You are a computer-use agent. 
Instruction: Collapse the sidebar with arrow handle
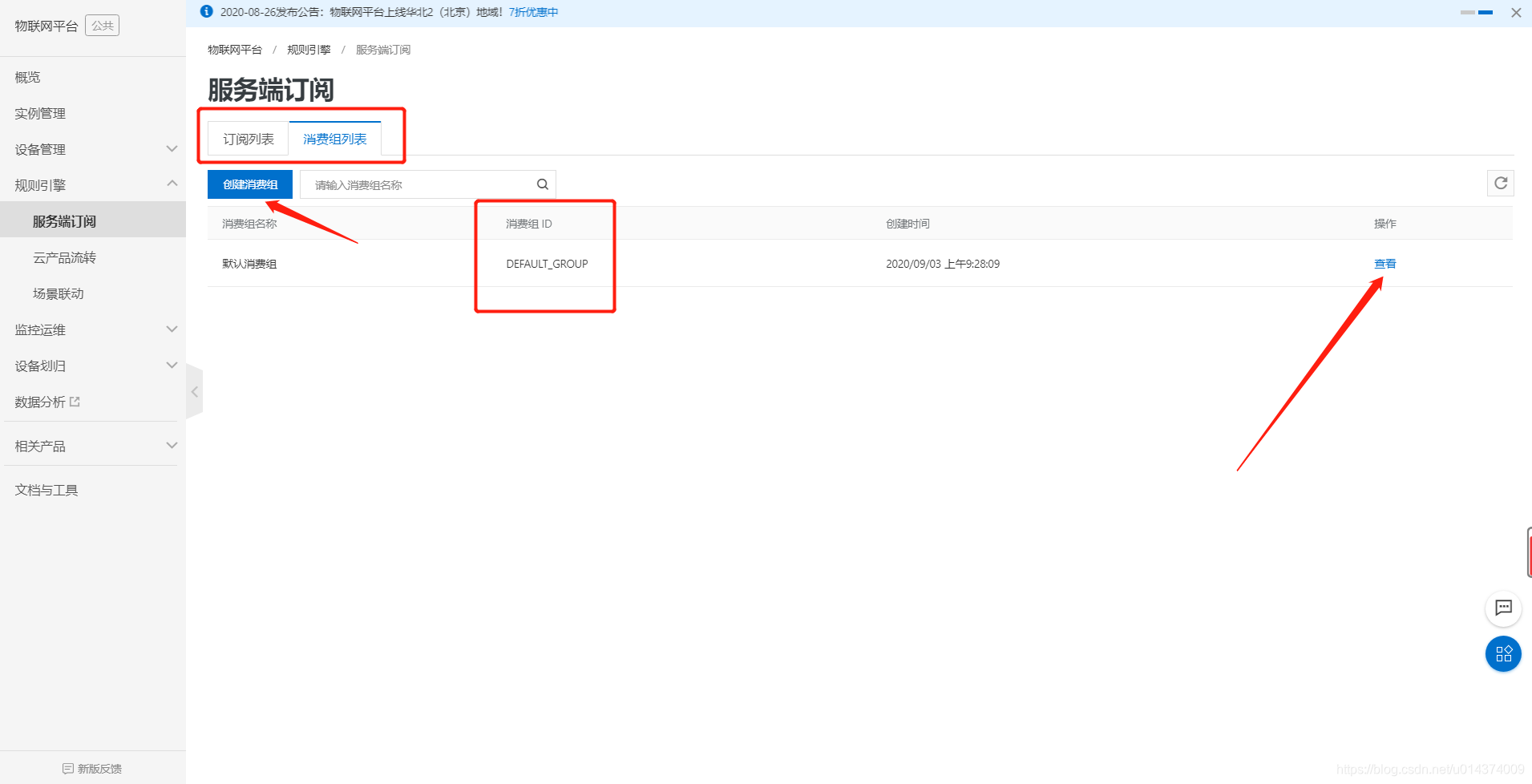(194, 392)
